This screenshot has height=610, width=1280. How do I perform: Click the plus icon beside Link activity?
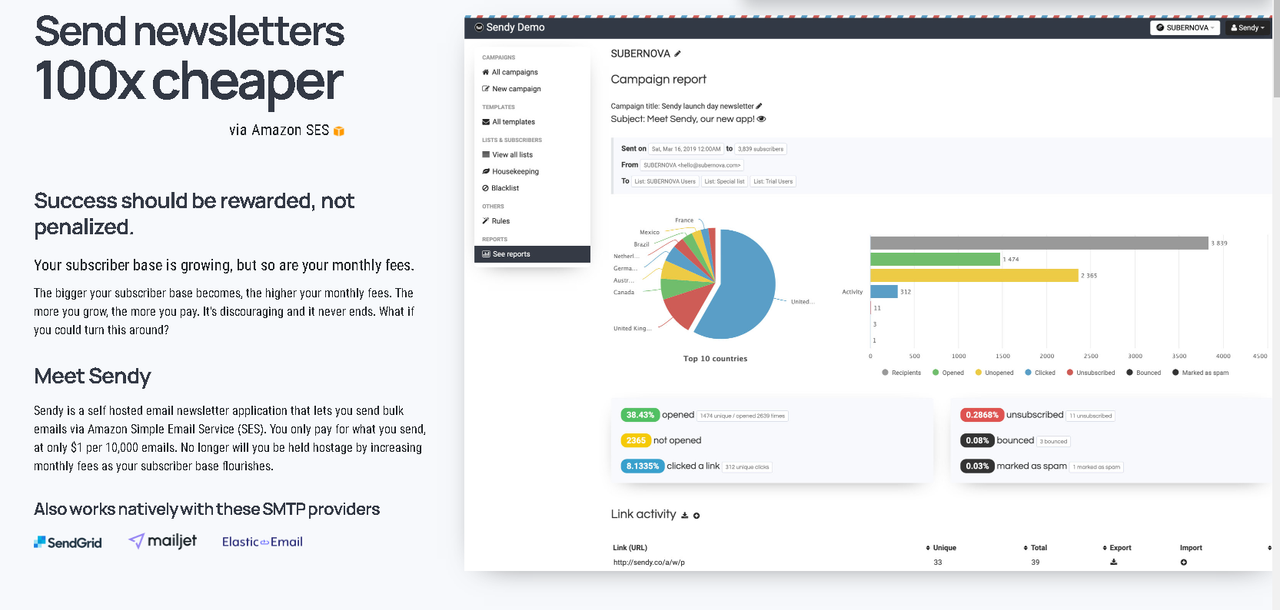coord(697,515)
